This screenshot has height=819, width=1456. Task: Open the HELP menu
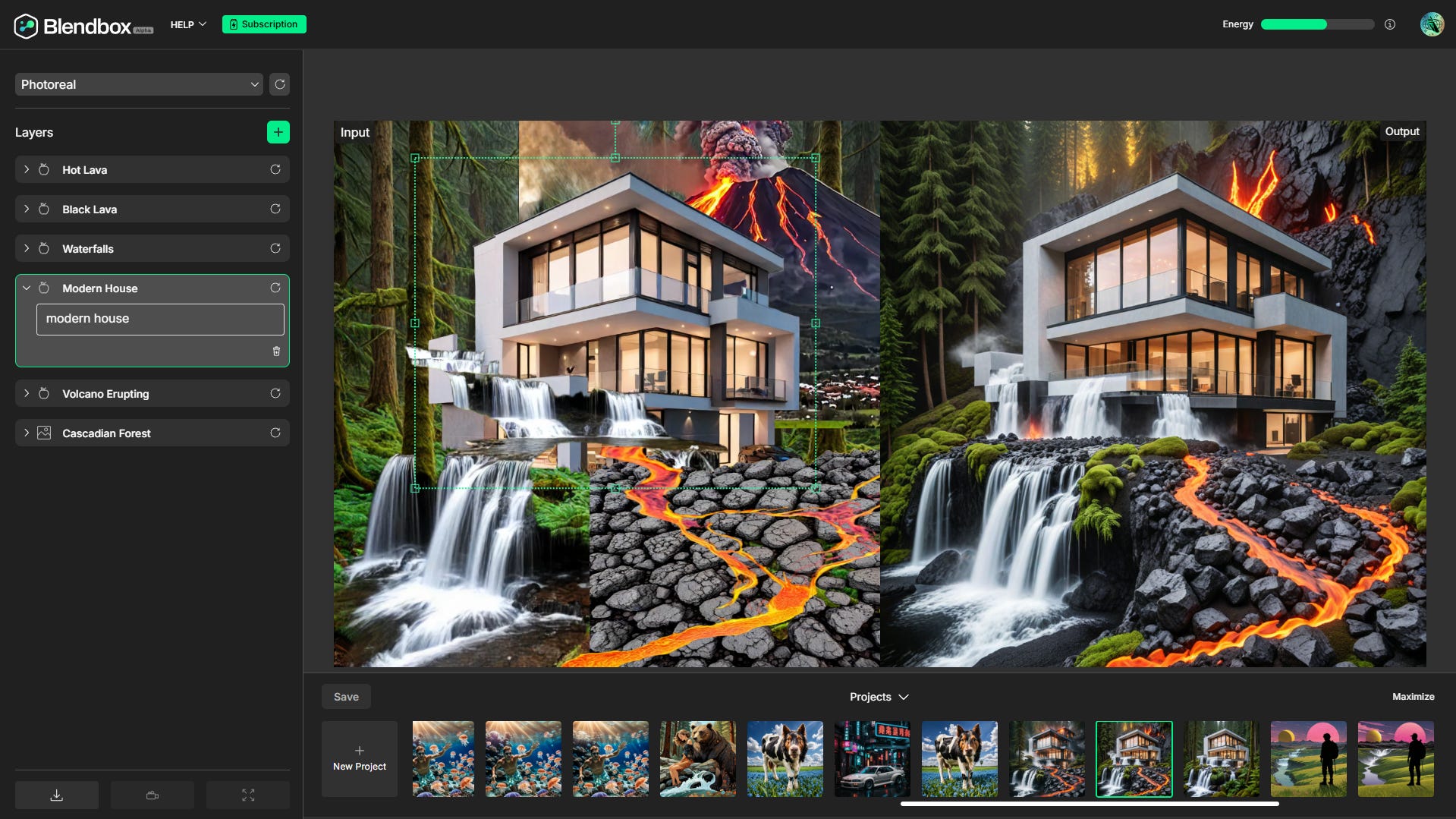188,24
